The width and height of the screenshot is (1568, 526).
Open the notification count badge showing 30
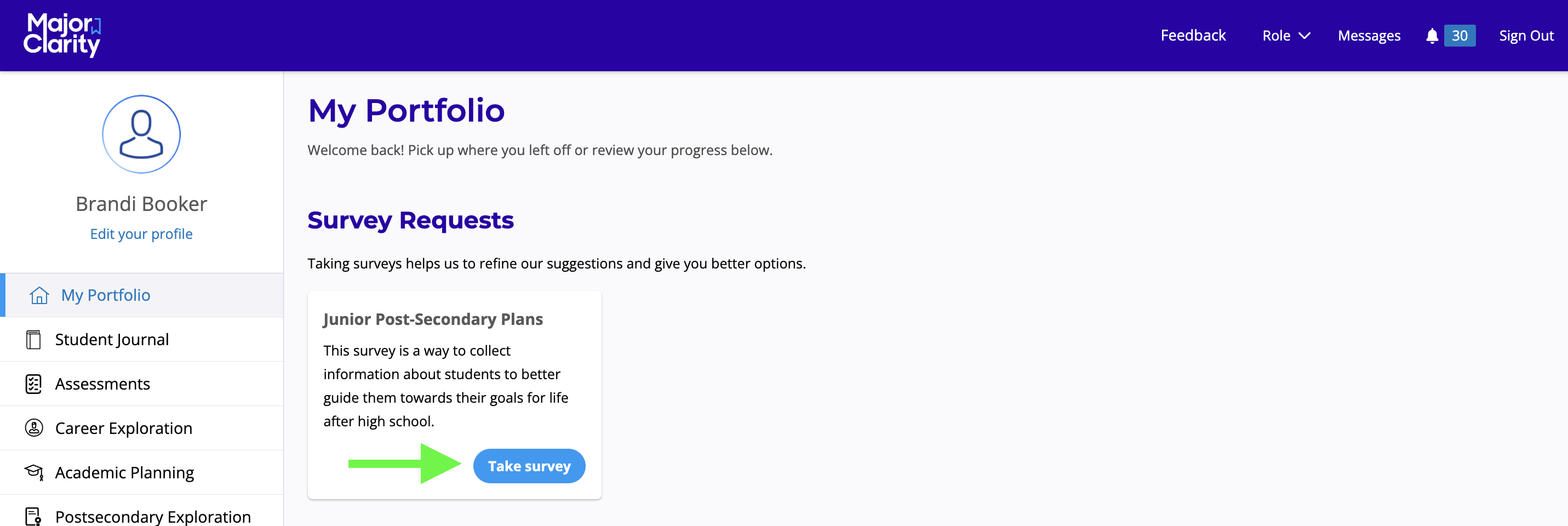click(1459, 36)
